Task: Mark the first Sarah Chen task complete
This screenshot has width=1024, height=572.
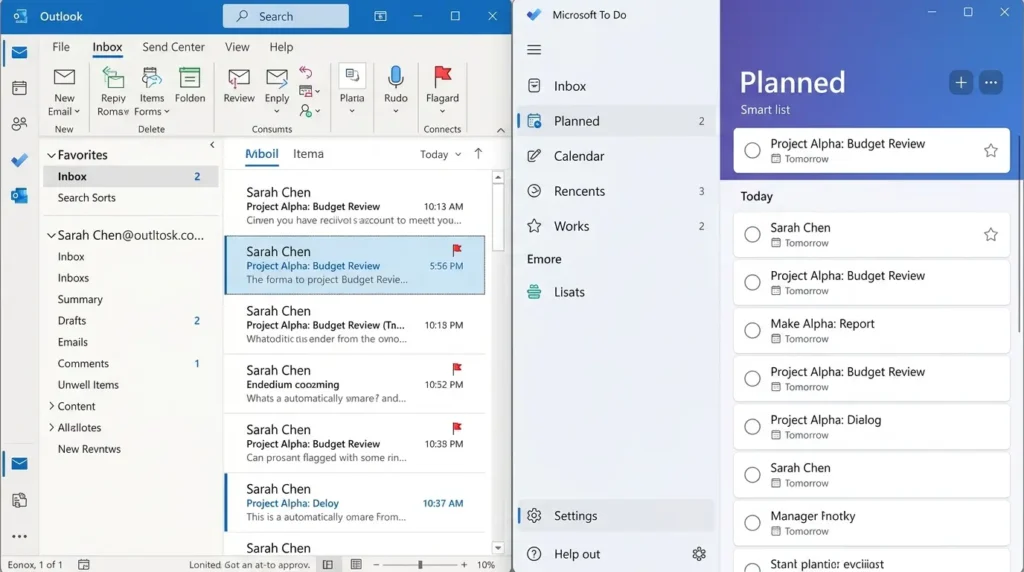Action: pyautogui.click(x=752, y=234)
